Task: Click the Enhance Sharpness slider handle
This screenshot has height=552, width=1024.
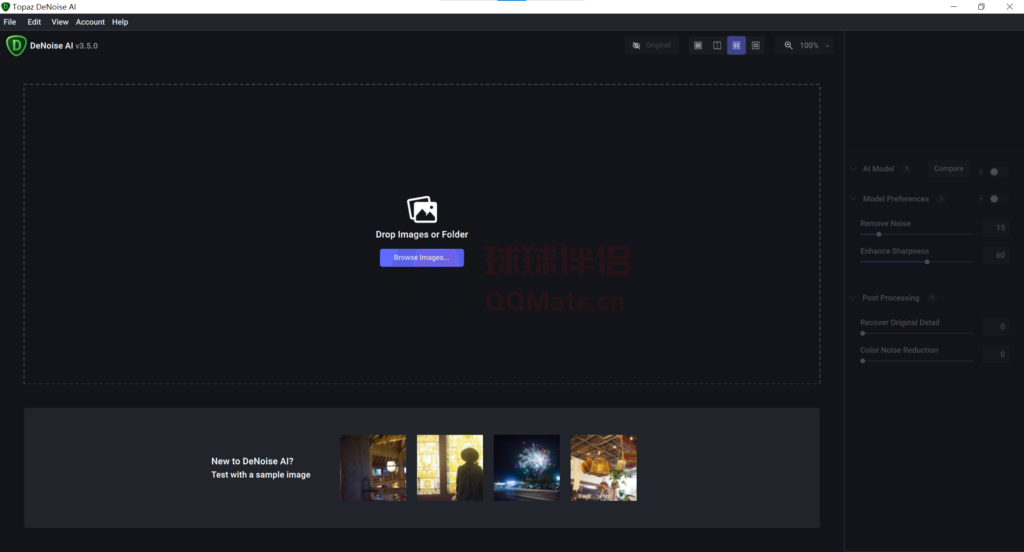Action: point(927,261)
